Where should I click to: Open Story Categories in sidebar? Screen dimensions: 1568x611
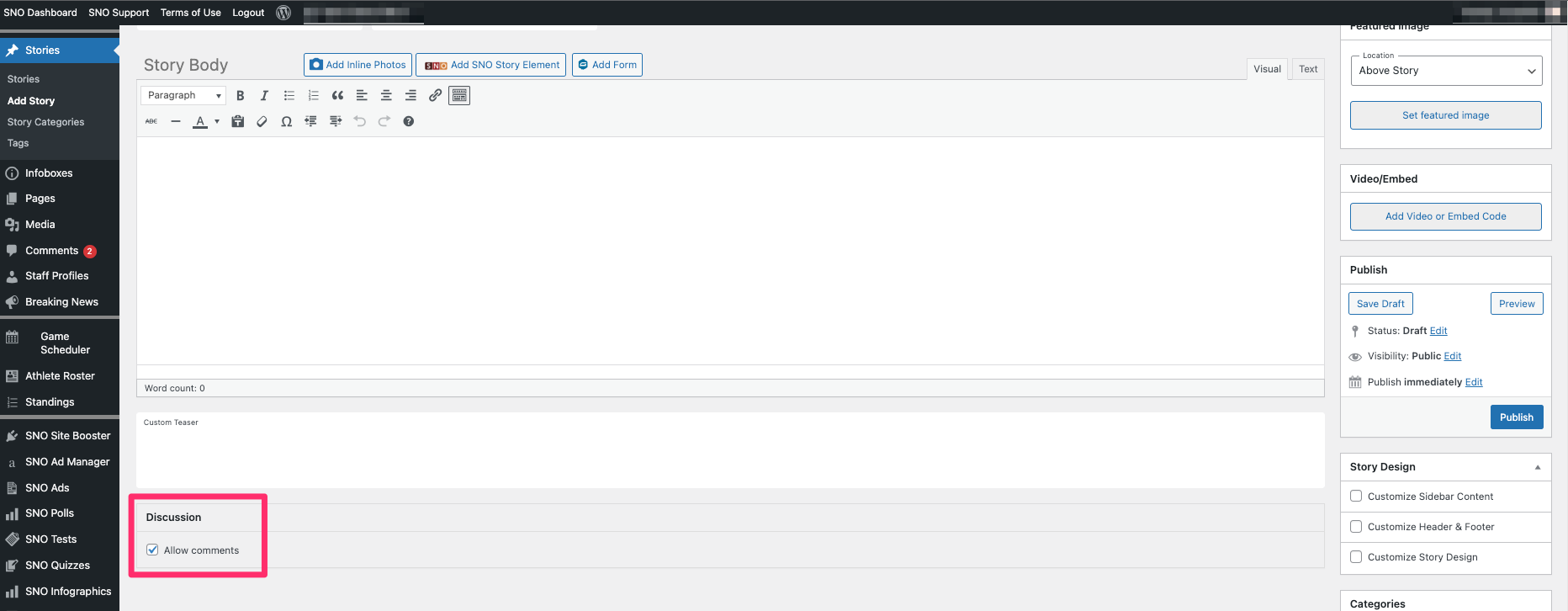click(x=46, y=122)
